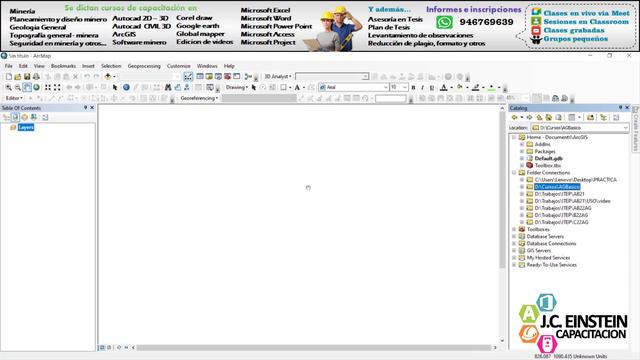Select the Layers data frame
Image resolution: width=640 pixels, height=360 pixels.
(x=26, y=127)
